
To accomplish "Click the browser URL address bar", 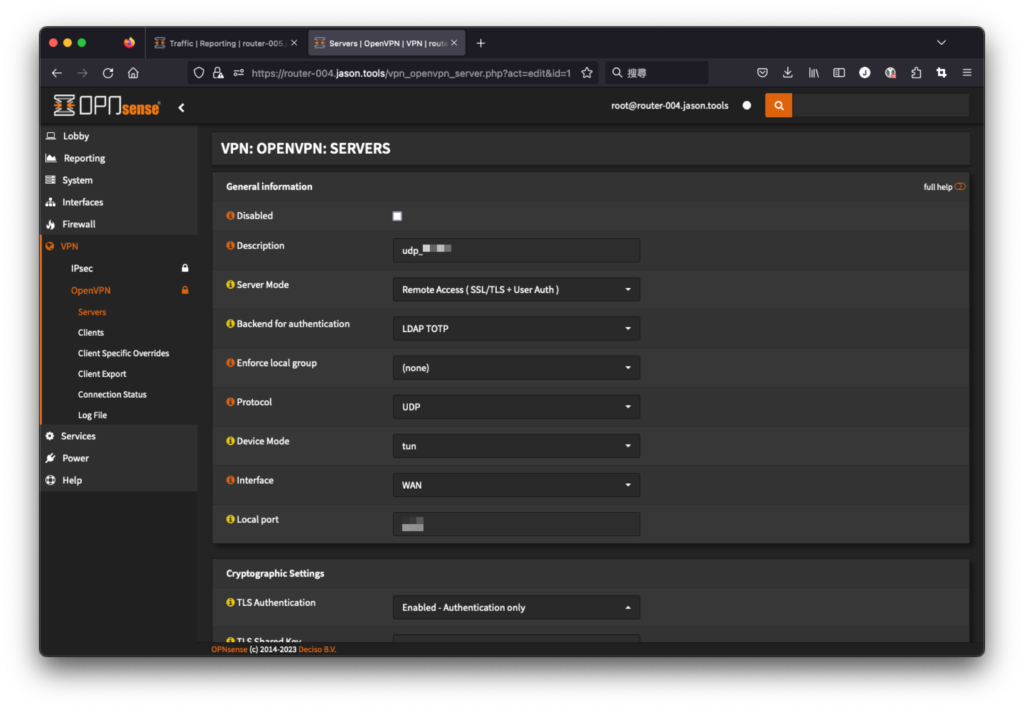I will pos(410,73).
